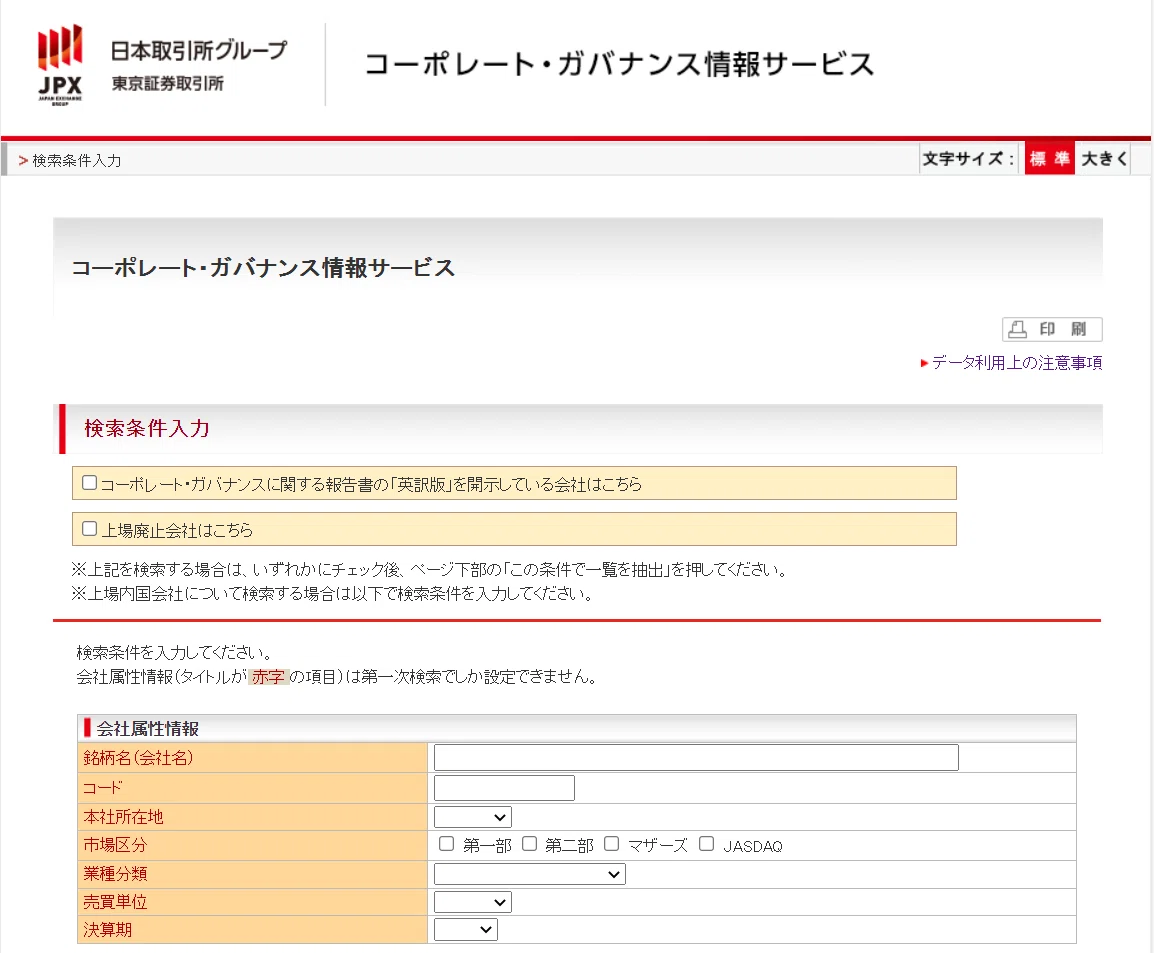This screenshot has width=1154, height=953.
Task: Click the 会社属性情報 section header
Action: [x=147, y=729]
